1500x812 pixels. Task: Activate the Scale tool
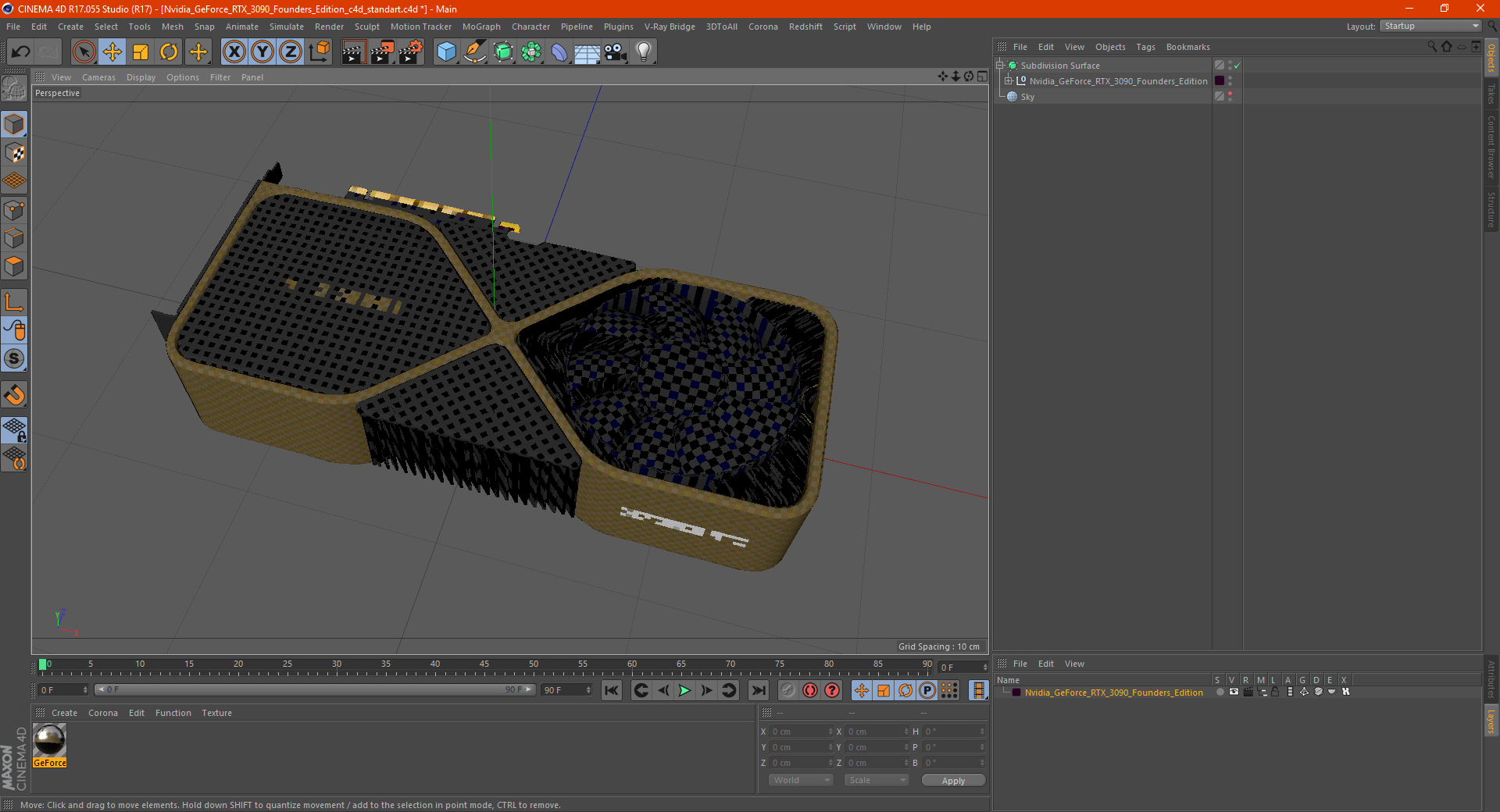[x=141, y=52]
